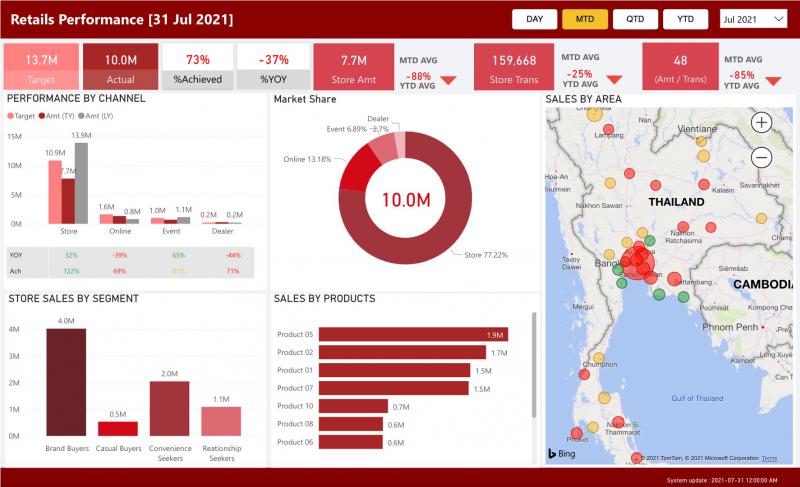The image size is (800, 487).
Task: Select the MTD period button
Action: point(585,19)
